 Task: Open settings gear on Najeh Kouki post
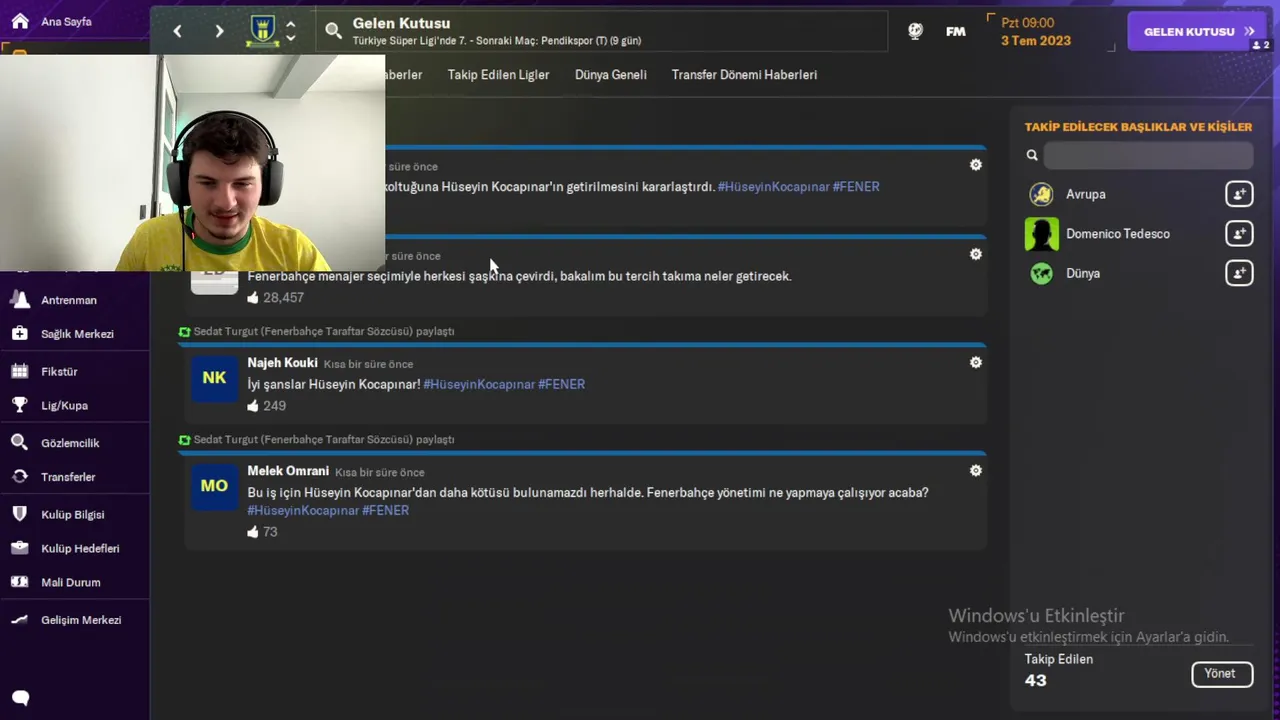click(x=976, y=362)
